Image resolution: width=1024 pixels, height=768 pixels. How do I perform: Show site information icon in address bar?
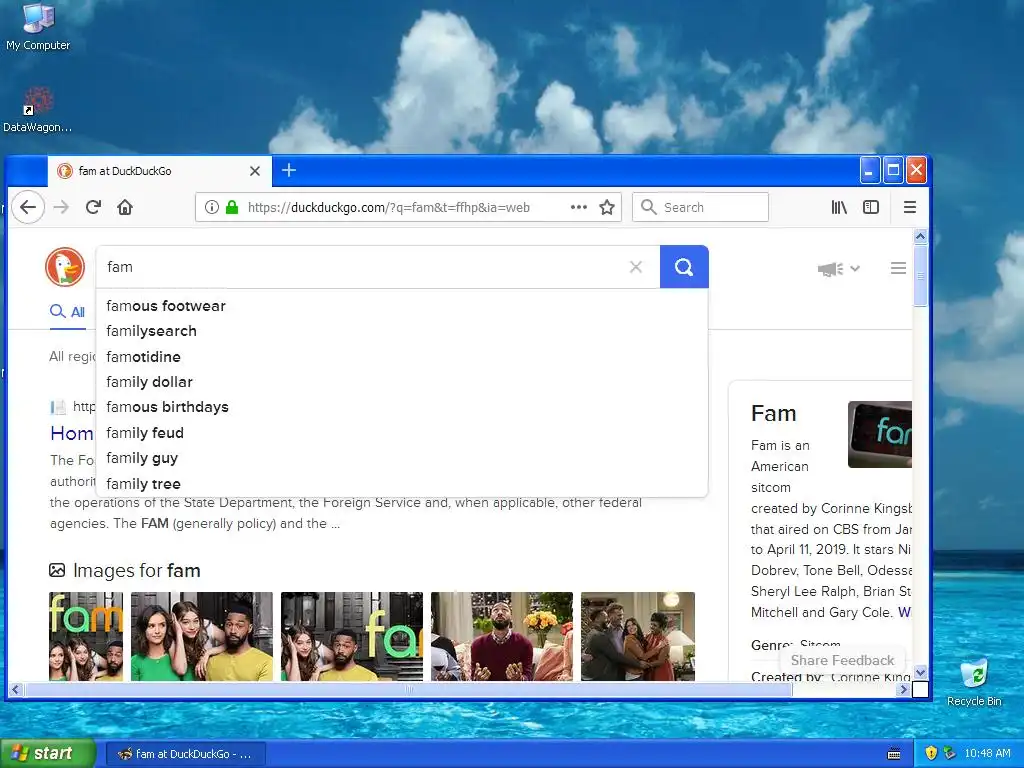[212, 208]
